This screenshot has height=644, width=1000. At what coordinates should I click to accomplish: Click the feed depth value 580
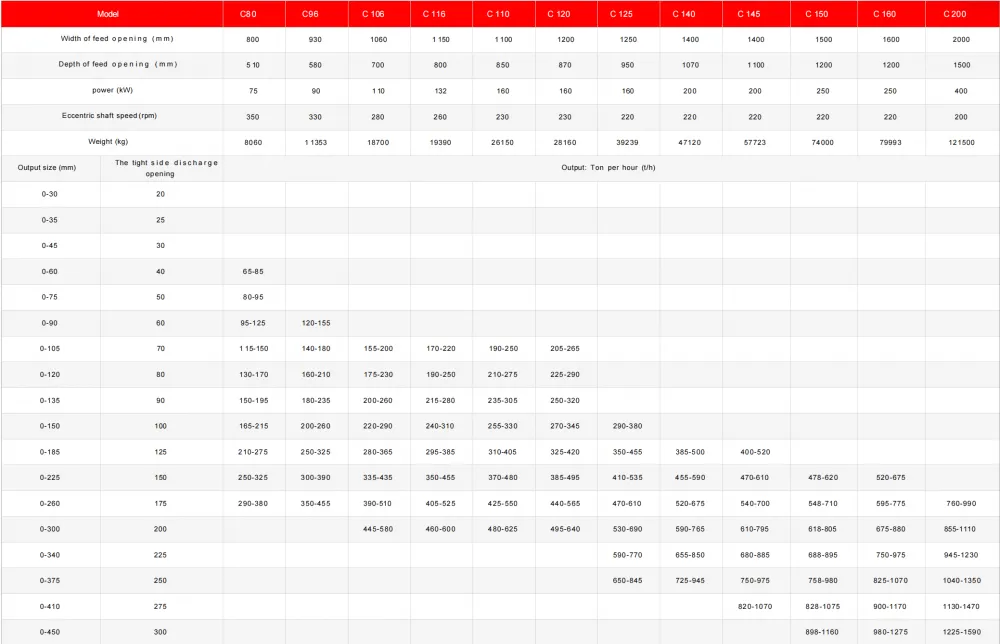315,65
